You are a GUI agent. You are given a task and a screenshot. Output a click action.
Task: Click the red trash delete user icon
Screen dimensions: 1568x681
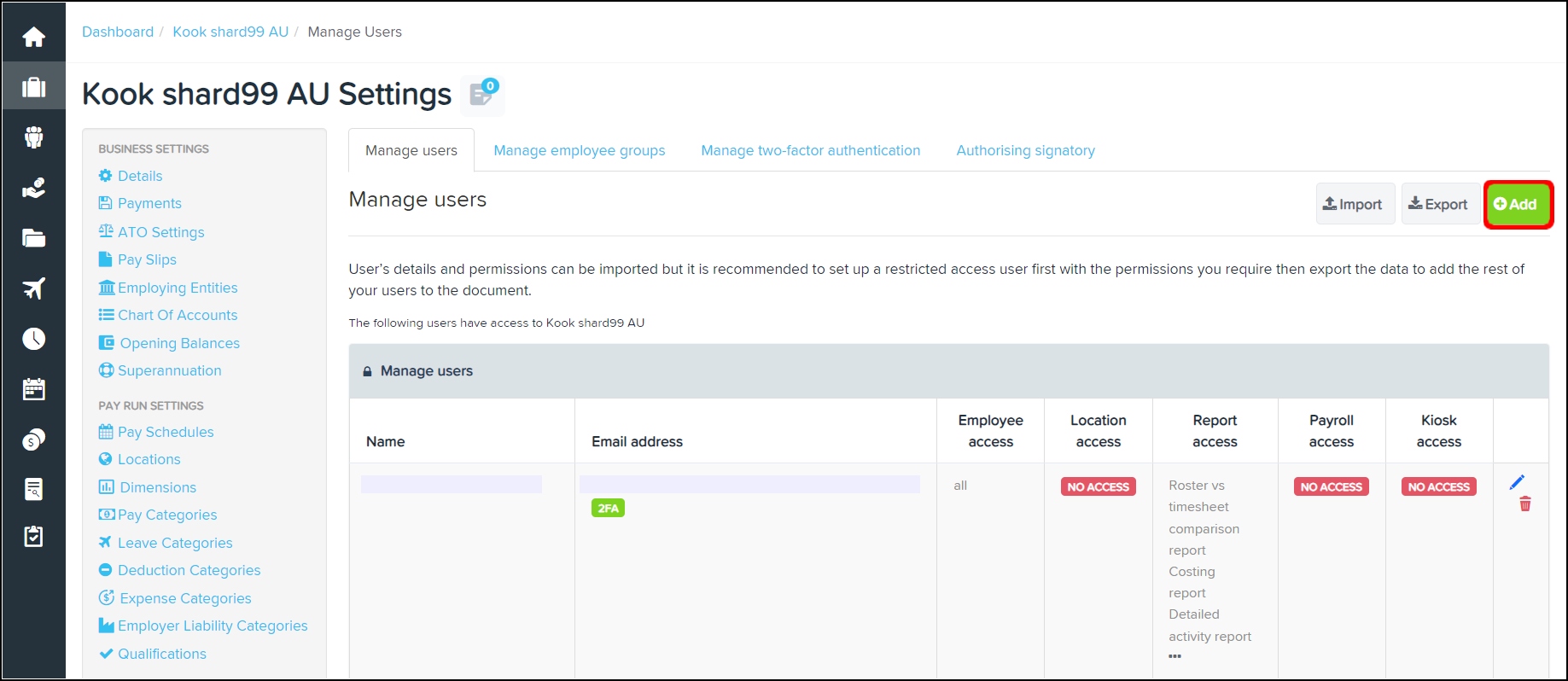point(1524,504)
